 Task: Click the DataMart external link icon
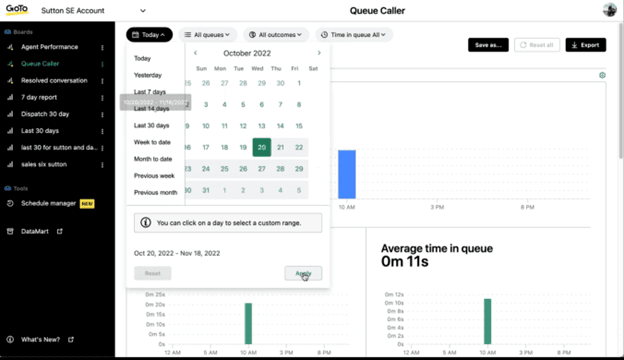(x=60, y=231)
